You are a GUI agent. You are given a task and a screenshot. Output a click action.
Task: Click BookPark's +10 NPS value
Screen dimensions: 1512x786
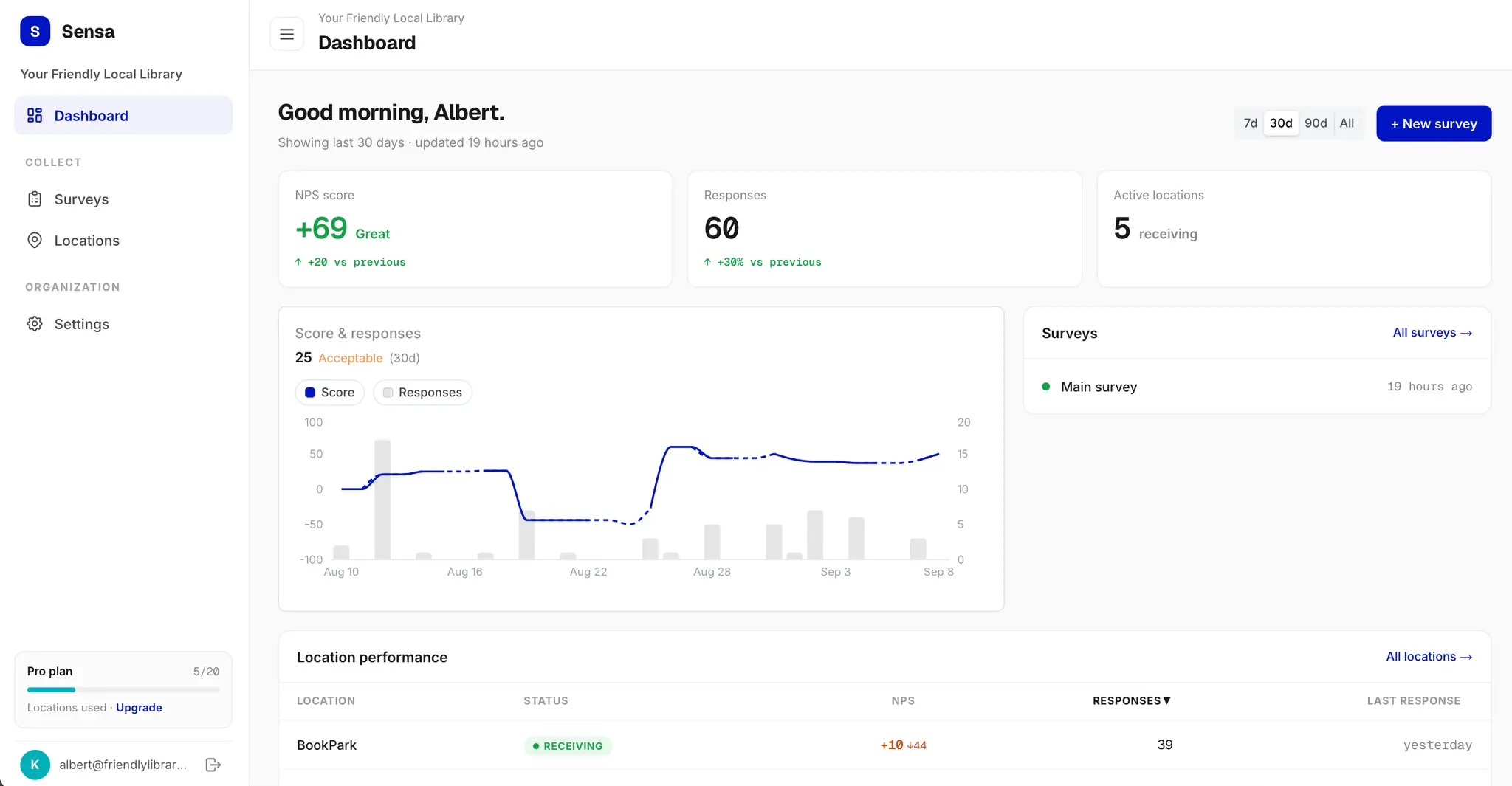(x=891, y=745)
